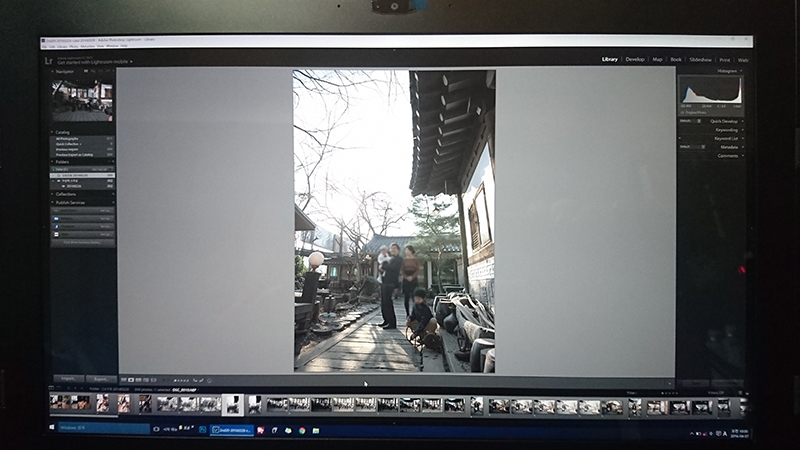Switch to the Develop module
The height and width of the screenshot is (450, 800).
click(635, 59)
